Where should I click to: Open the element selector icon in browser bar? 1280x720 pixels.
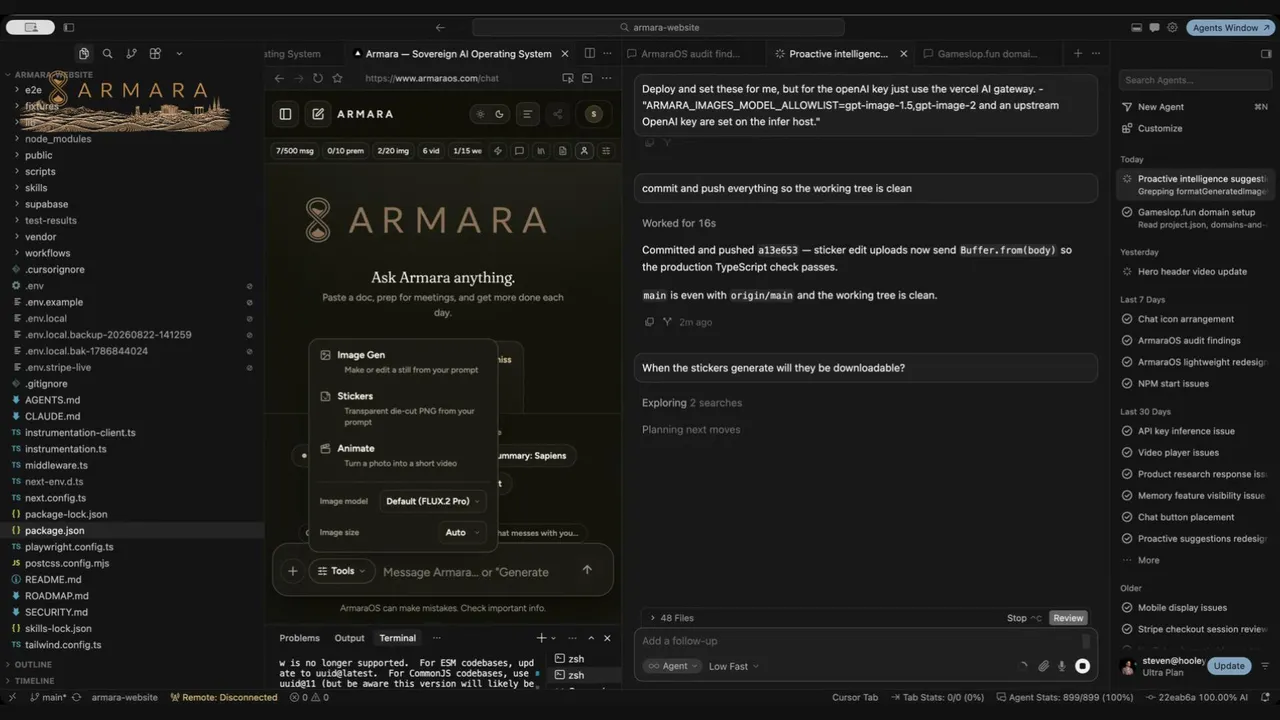568,78
